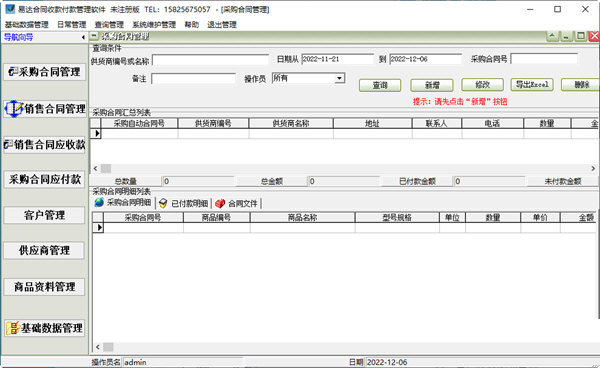Click detail list scrollbar left arrow
The image size is (600, 368).
[98, 347]
